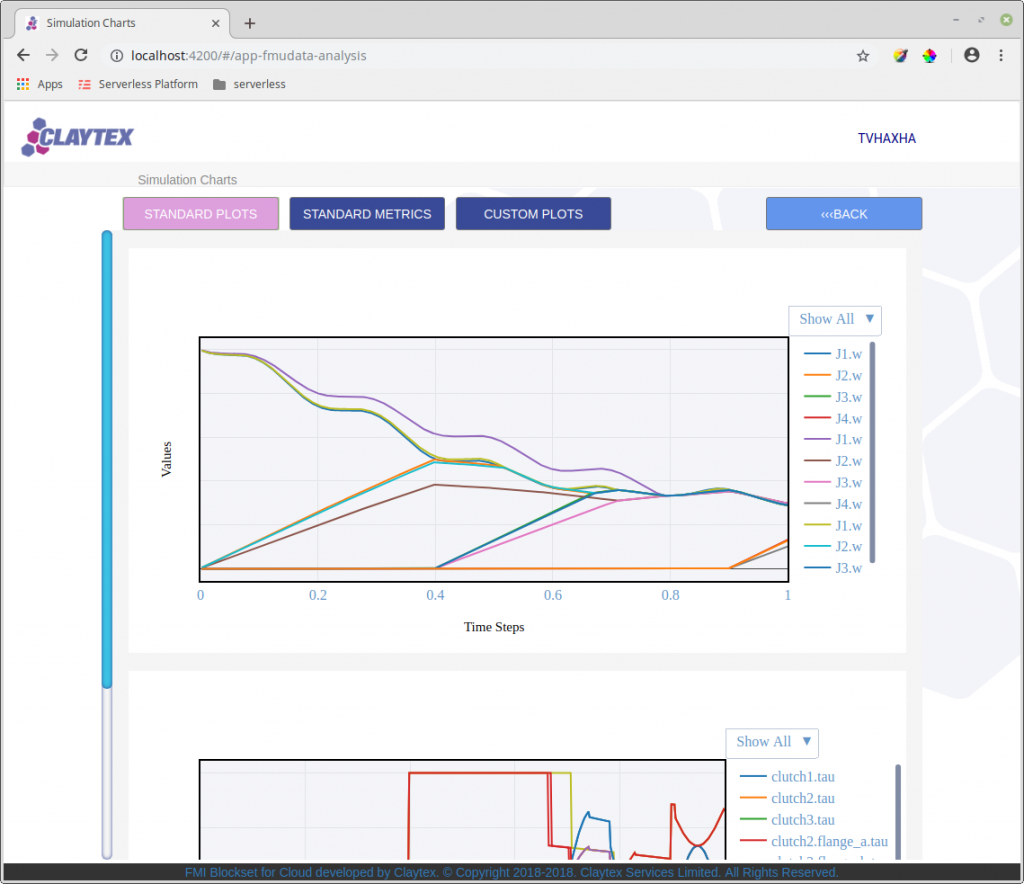Expand the second chart's Show All dropdown
Screen dimensions: 1024x884
pyautogui.click(x=772, y=742)
